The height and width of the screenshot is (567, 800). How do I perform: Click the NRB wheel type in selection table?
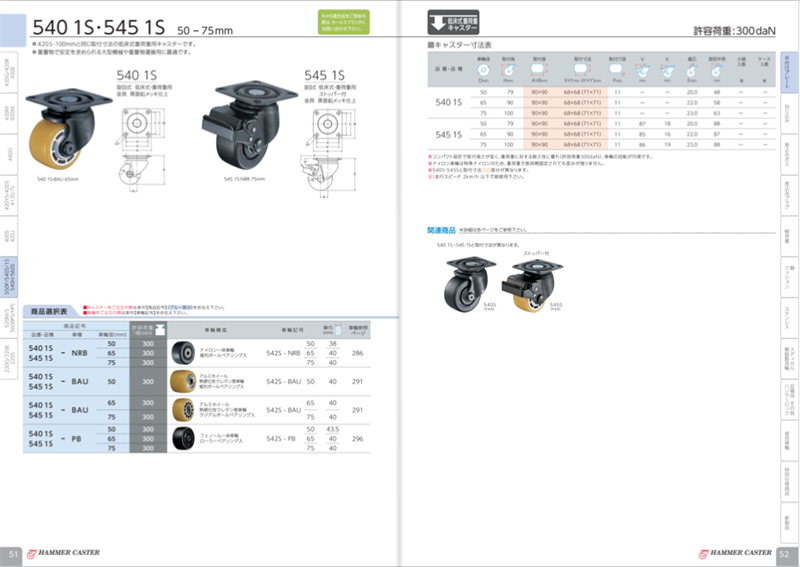[79, 353]
